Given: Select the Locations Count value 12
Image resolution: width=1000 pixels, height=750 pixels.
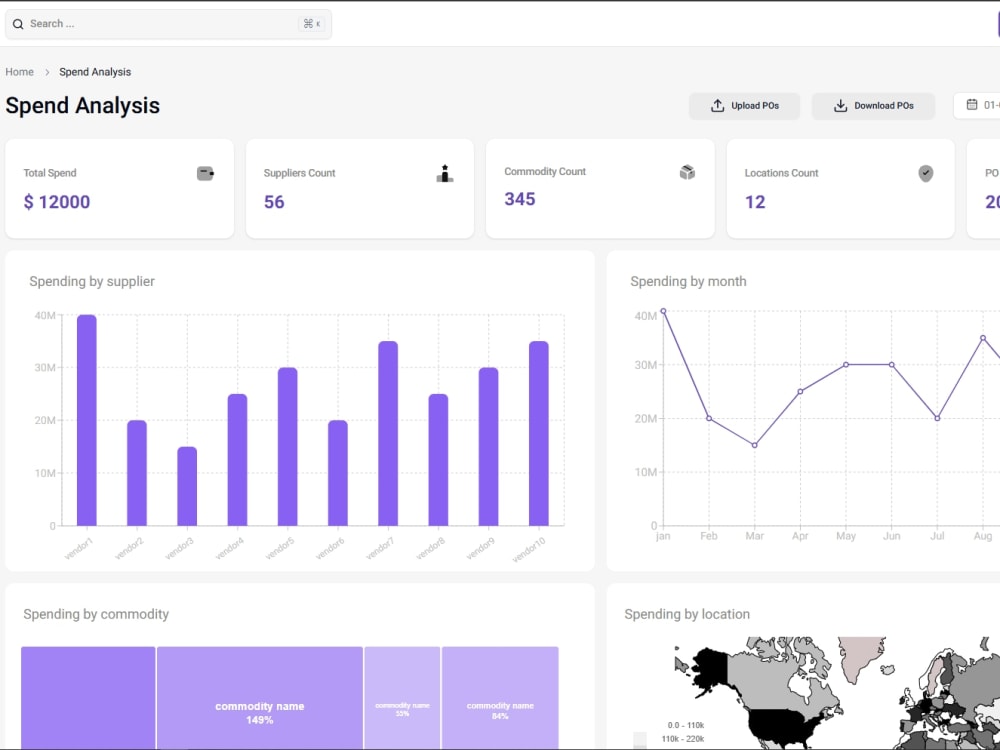Looking at the screenshot, I should [x=755, y=202].
